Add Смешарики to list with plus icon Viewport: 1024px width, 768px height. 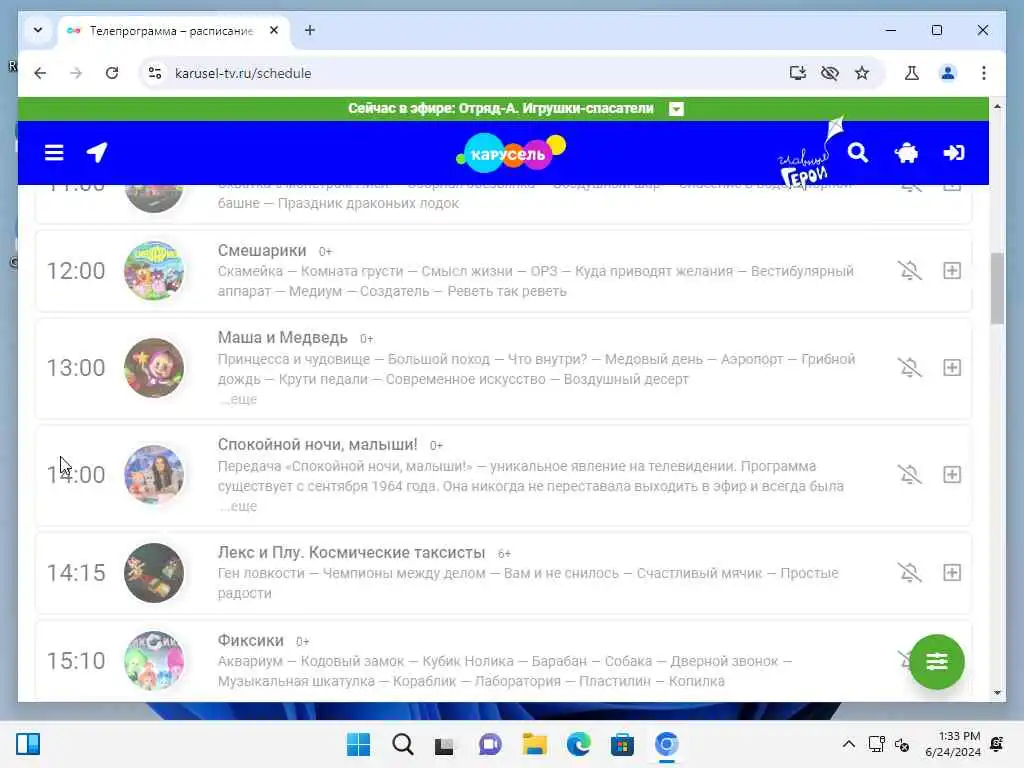point(952,270)
